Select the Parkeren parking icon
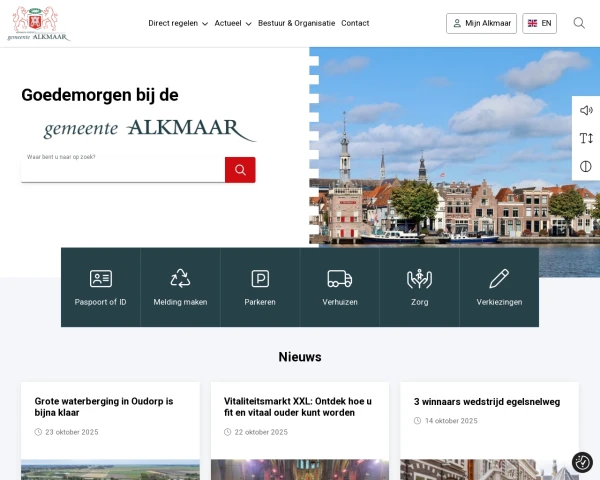 [260, 279]
